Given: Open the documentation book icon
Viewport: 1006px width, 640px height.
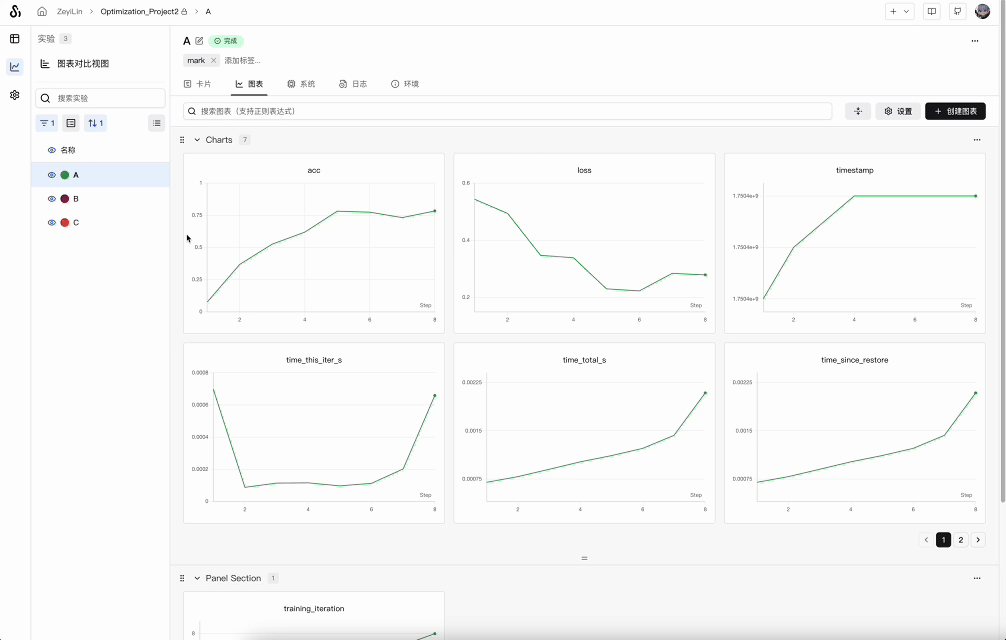Looking at the screenshot, I should click(x=932, y=11).
